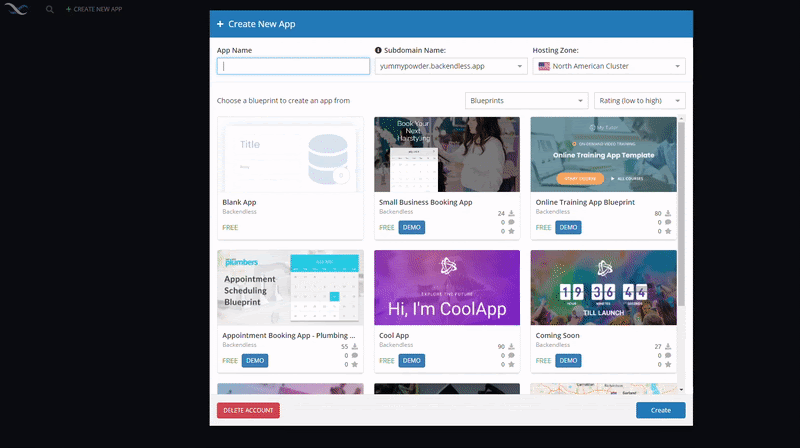Click the Backendless logo icon
This screenshot has height=448, width=800.
pos(18,9)
